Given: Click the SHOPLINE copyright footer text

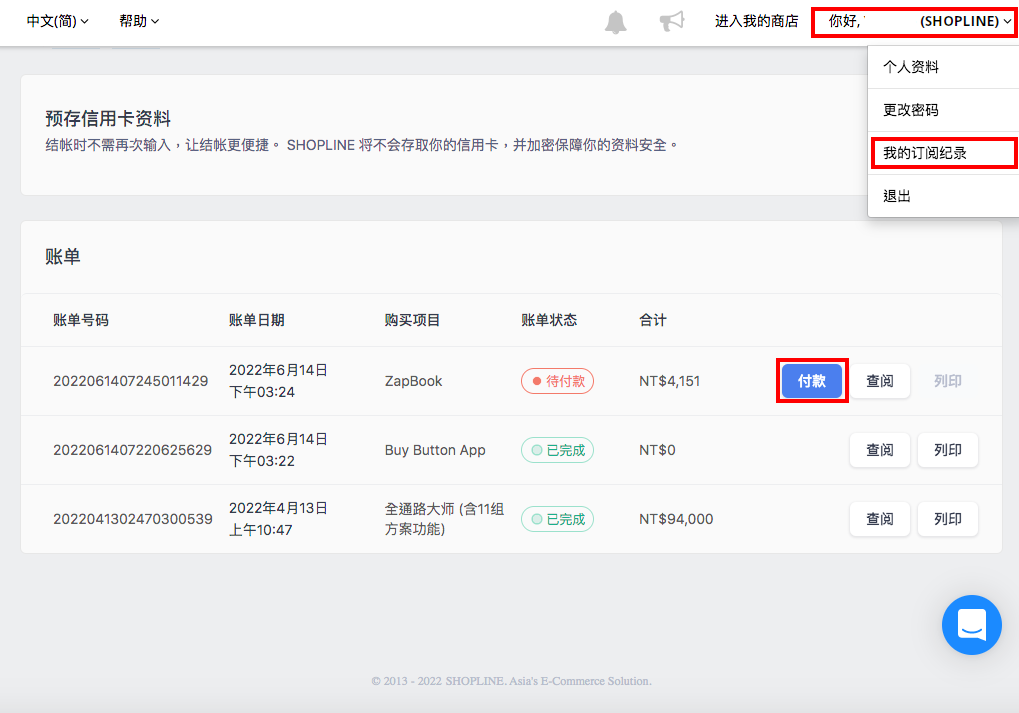Looking at the screenshot, I should coord(511,681).
